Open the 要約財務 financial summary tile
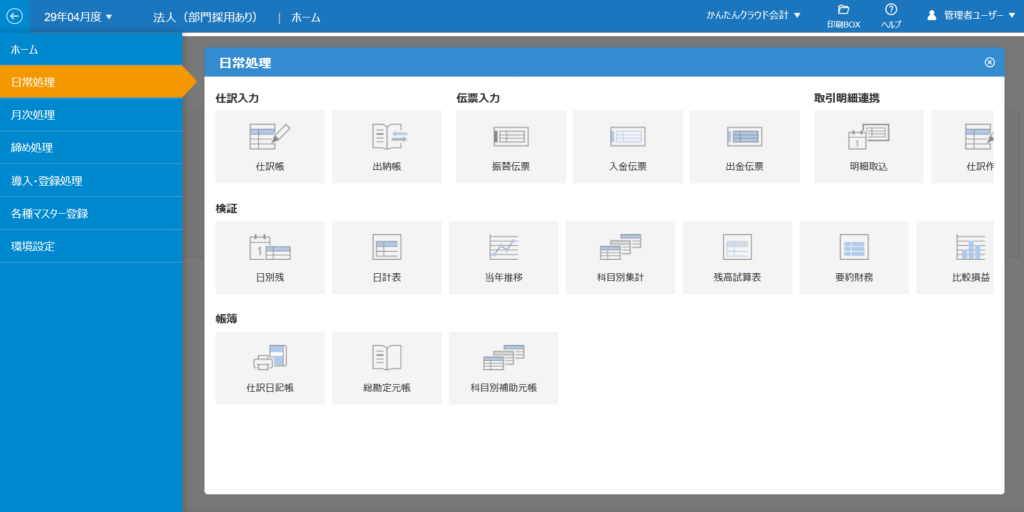The height and width of the screenshot is (512, 1024). [854, 258]
